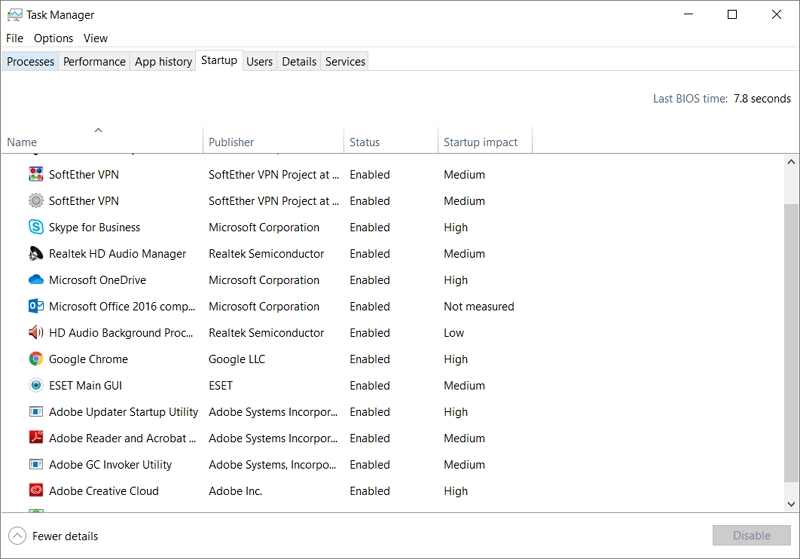
Task: Select Microsoft Office 2016 comp... entry
Action: (122, 307)
